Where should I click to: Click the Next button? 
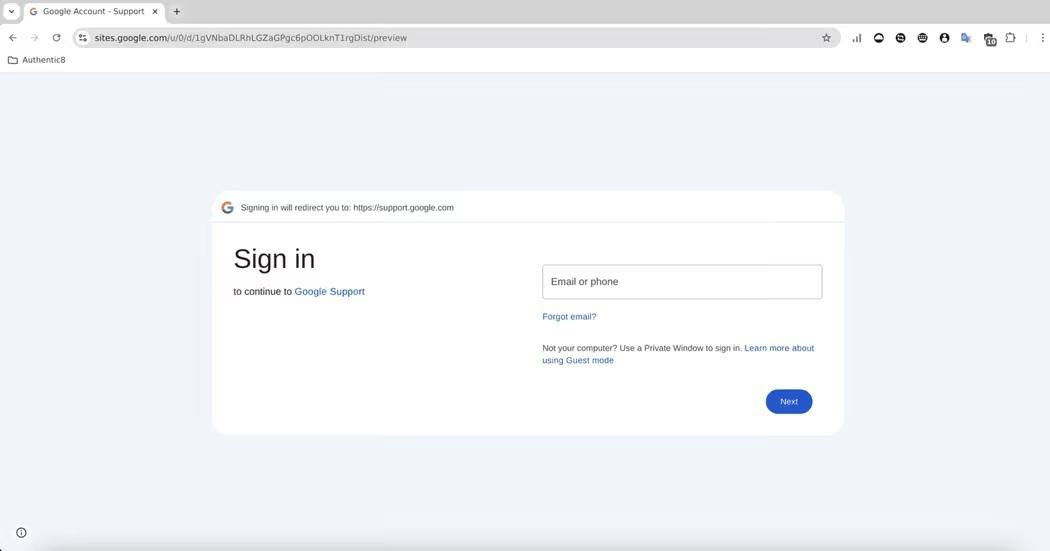click(789, 402)
